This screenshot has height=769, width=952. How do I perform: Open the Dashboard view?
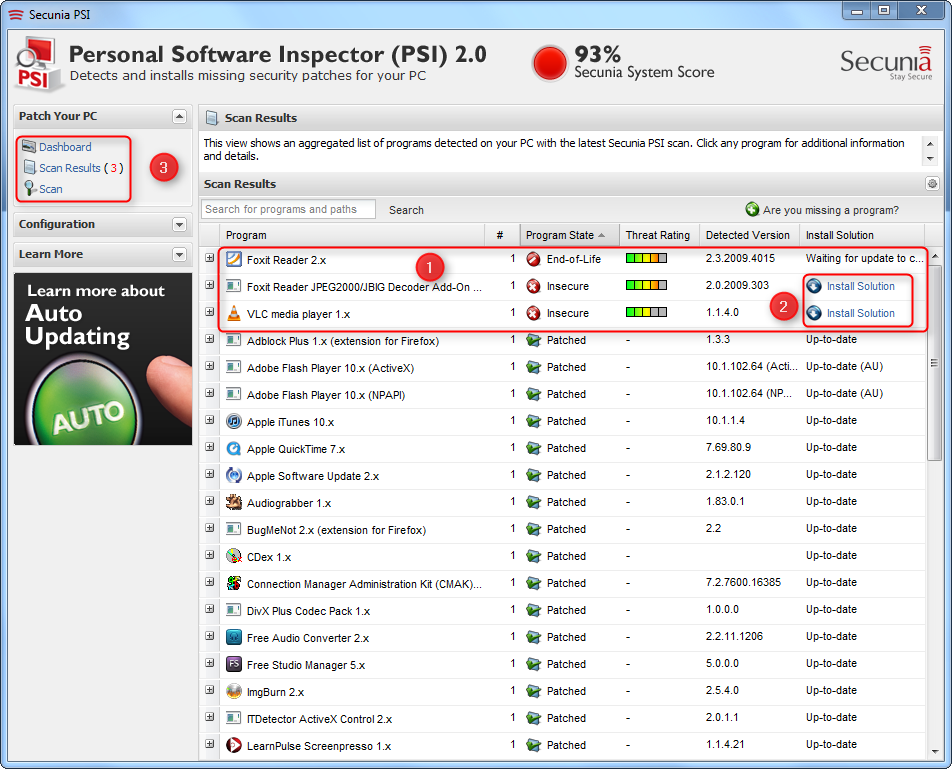[x=64, y=147]
